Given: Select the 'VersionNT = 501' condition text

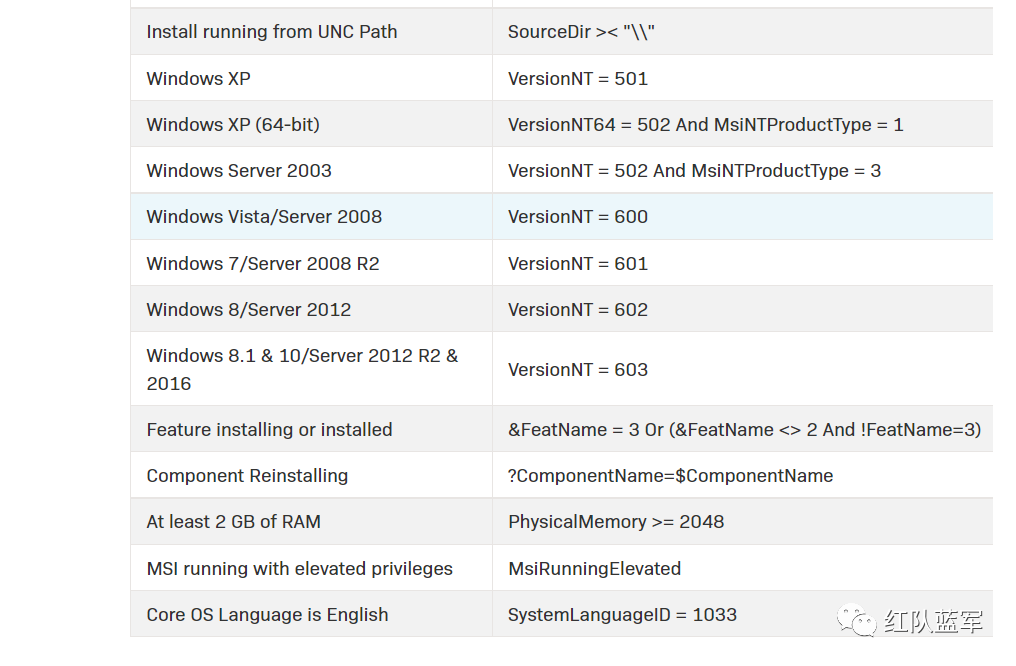Looking at the screenshot, I should coord(578,78).
